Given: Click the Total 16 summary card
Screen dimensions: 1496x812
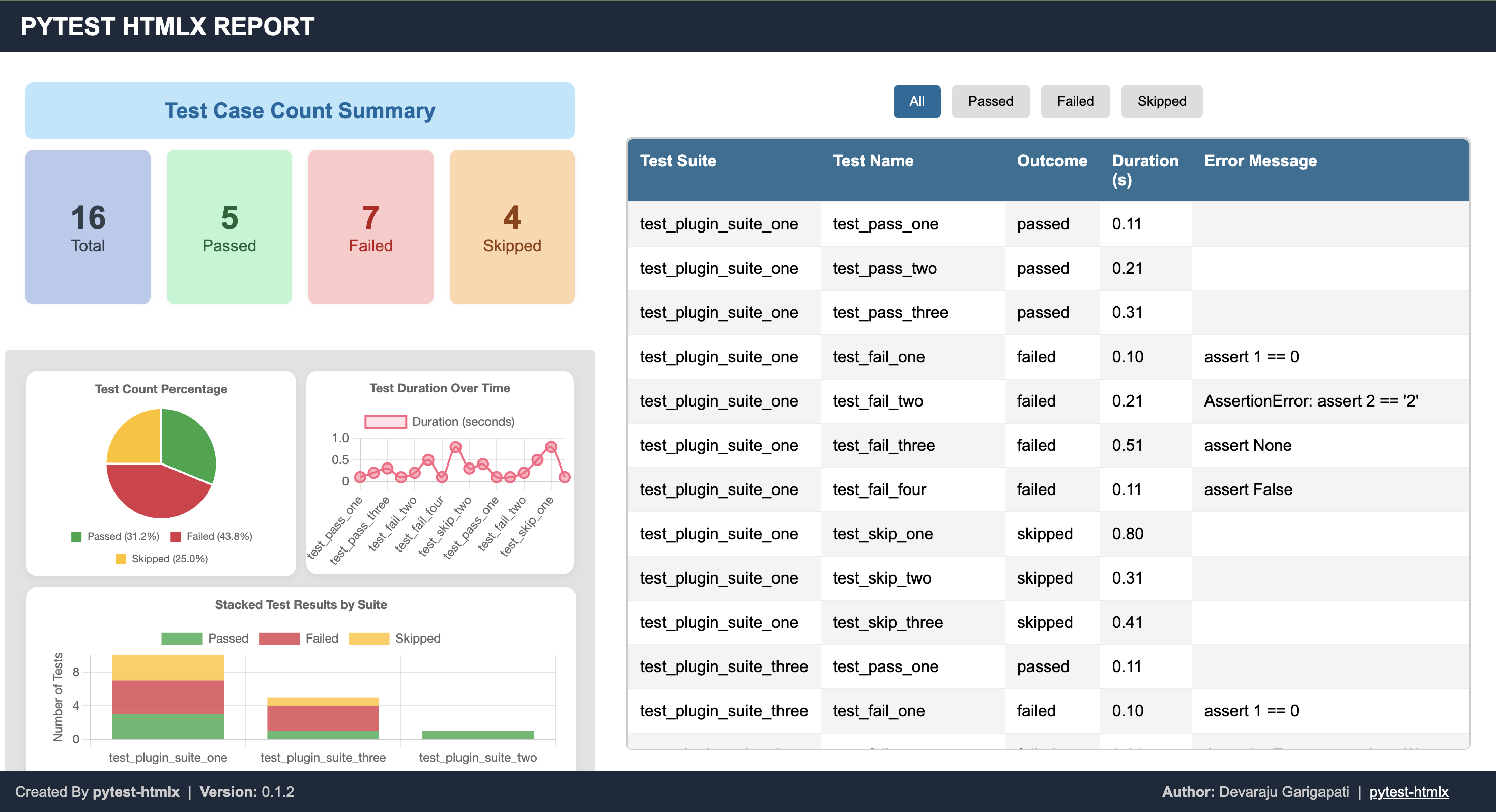Looking at the screenshot, I should pos(88,226).
